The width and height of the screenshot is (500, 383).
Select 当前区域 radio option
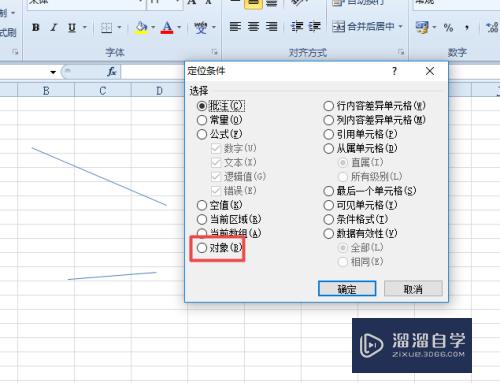229,219
